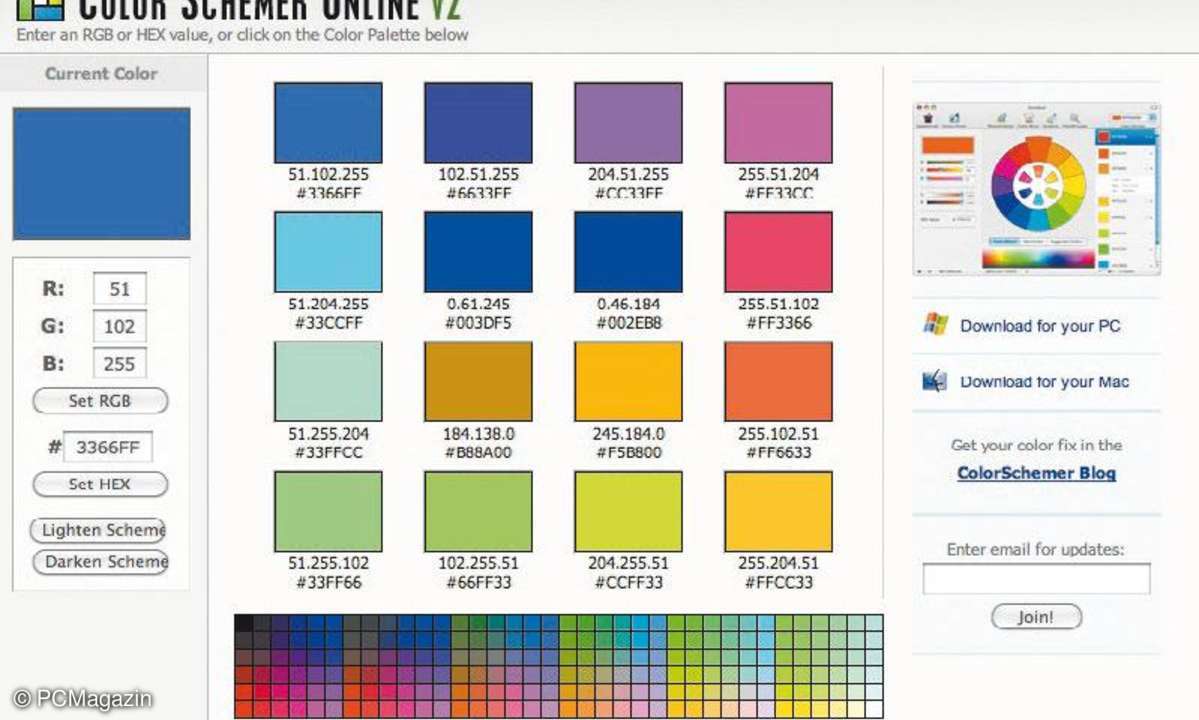Click the Lighten Scheme button

click(99, 530)
